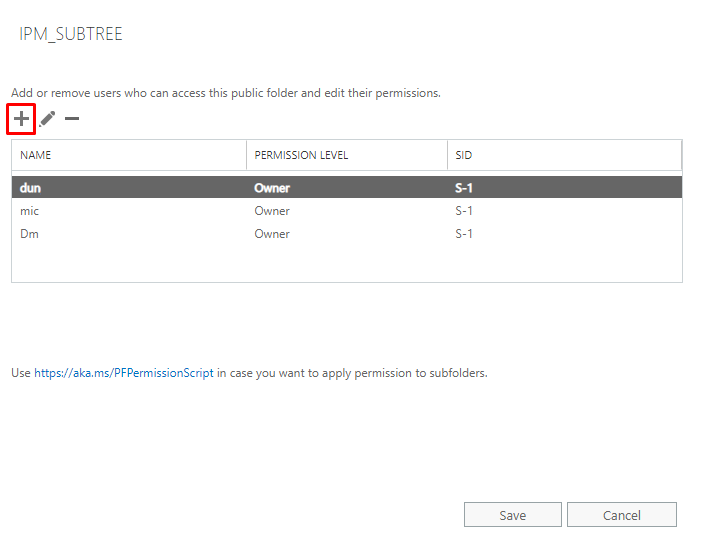
Task: Click the S-1 SID cell in Dm's row
Action: tap(463, 234)
